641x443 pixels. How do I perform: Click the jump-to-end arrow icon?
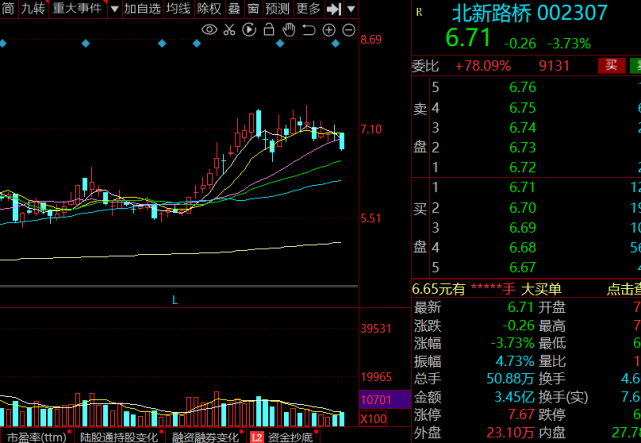point(334,9)
